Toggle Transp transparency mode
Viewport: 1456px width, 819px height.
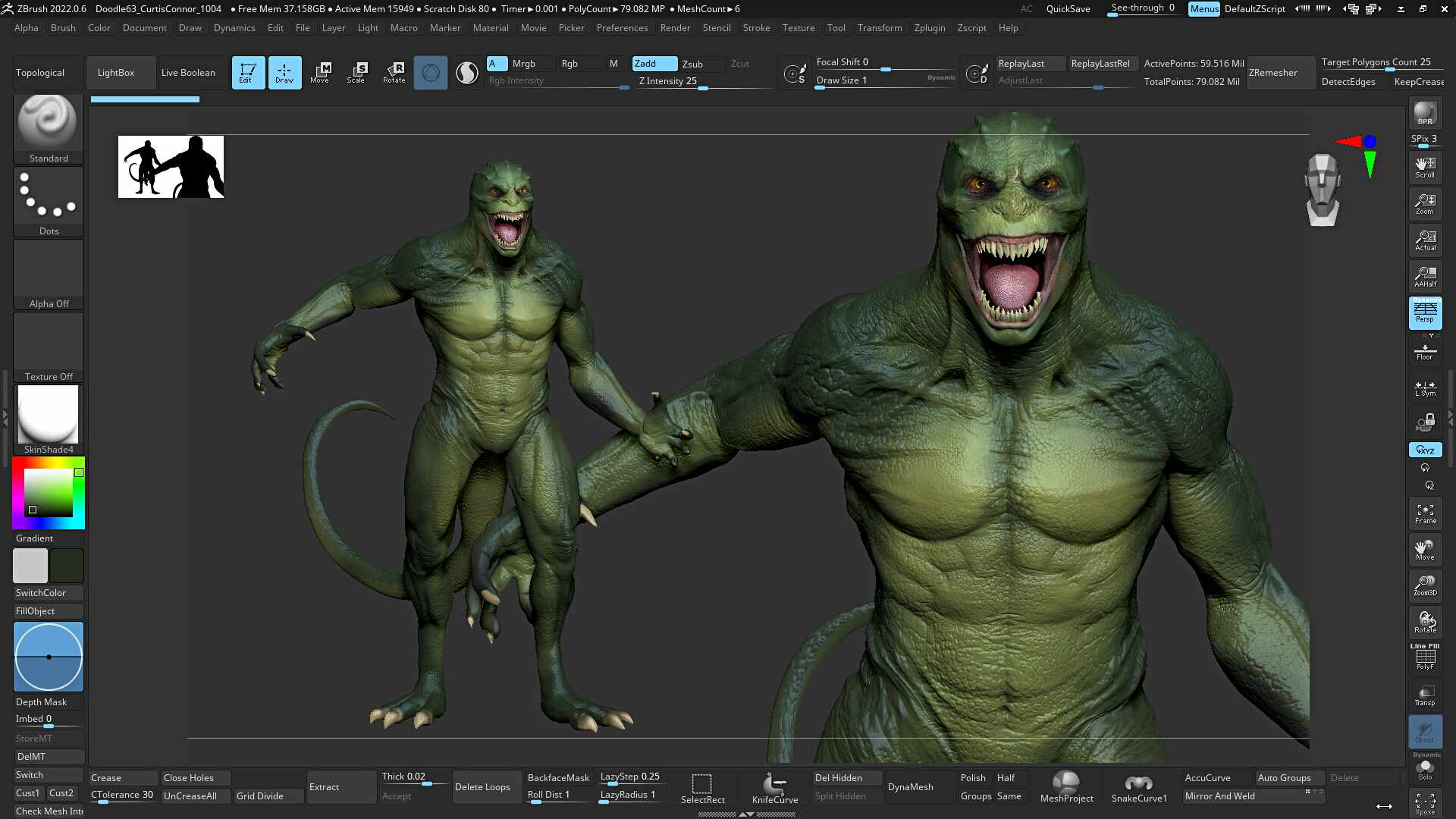[1425, 695]
